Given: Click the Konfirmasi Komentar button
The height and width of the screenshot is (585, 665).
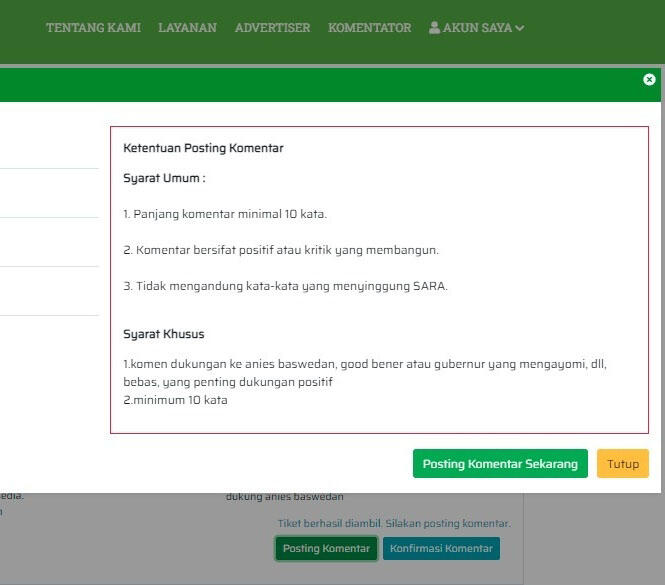Looking at the screenshot, I should pos(441,548).
